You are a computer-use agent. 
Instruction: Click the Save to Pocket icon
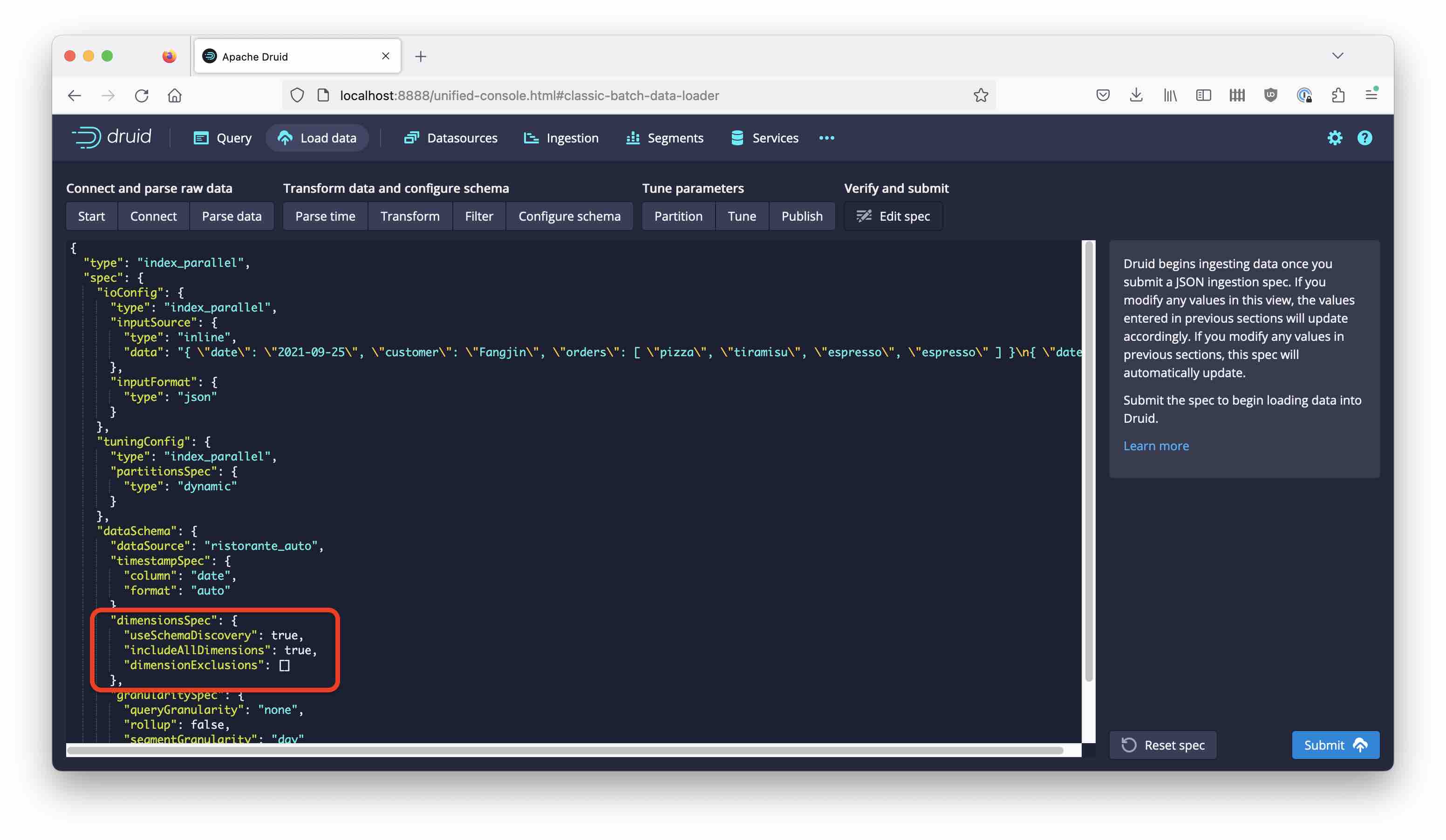1102,95
